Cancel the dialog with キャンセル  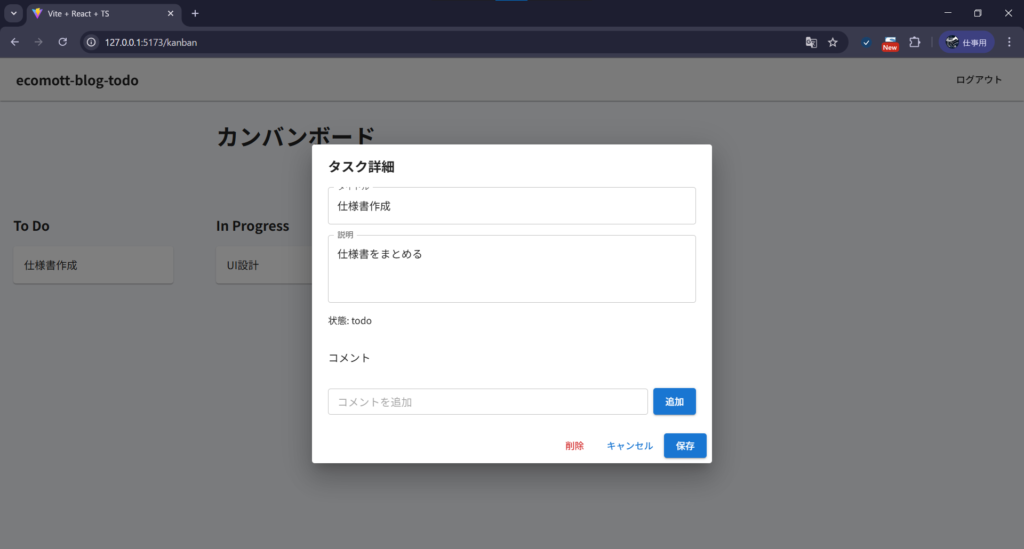click(x=630, y=445)
